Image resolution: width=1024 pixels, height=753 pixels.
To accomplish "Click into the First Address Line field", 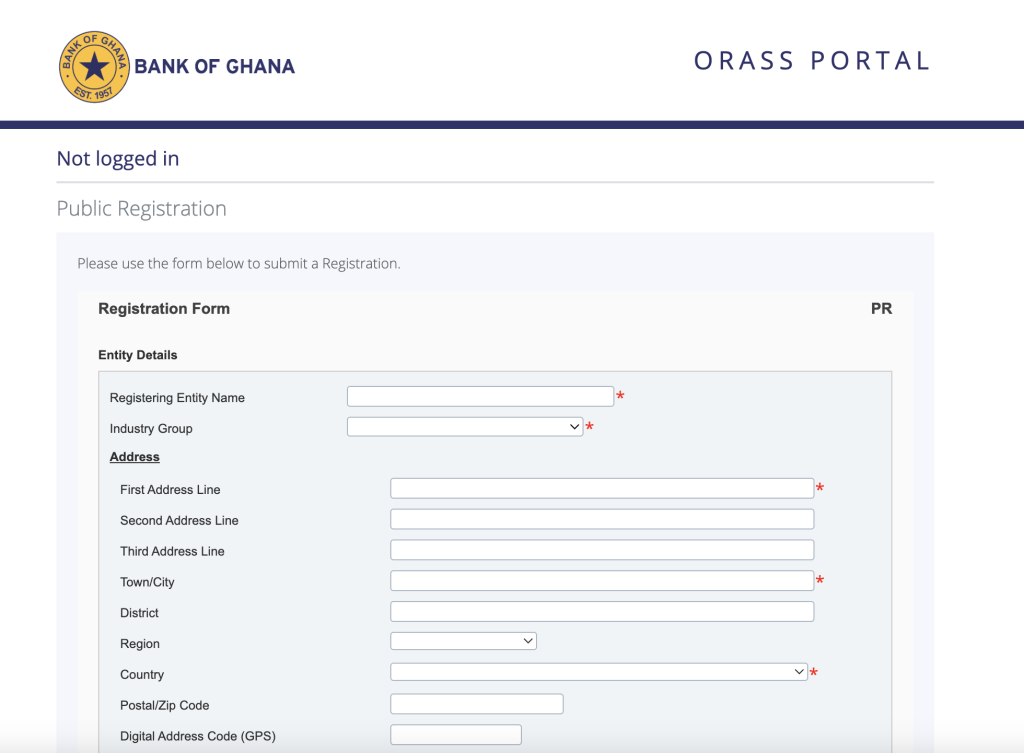I will [x=602, y=489].
